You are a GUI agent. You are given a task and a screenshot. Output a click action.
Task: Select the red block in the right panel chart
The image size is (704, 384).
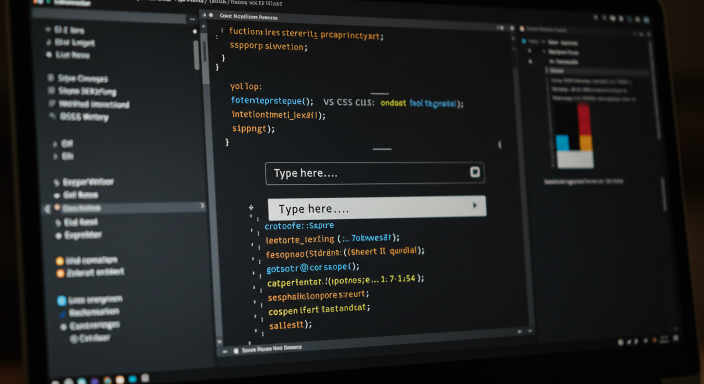584,119
